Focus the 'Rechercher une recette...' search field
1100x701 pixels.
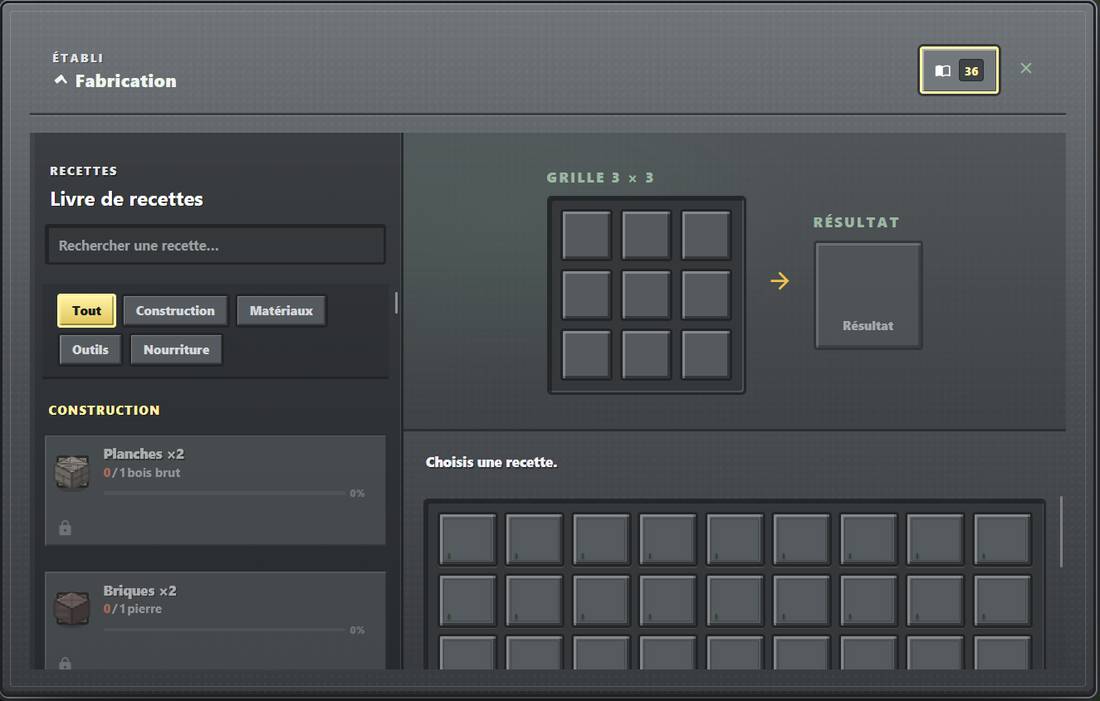click(x=215, y=245)
